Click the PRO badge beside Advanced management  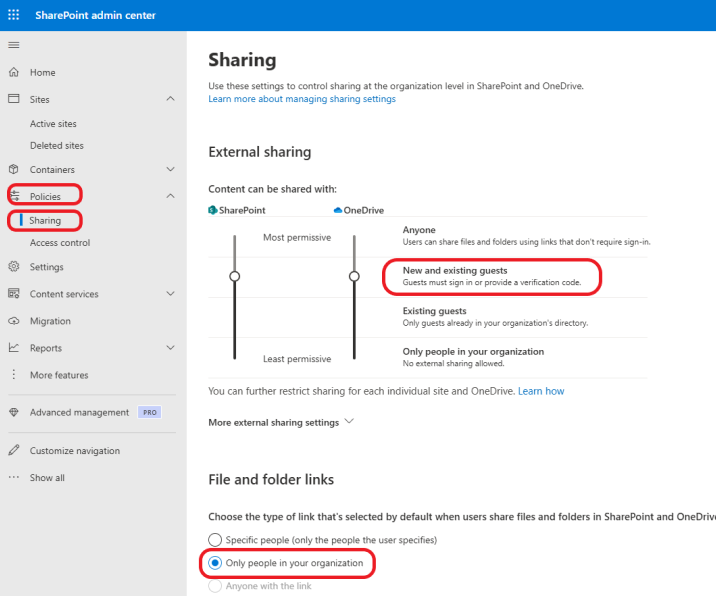(x=149, y=412)
